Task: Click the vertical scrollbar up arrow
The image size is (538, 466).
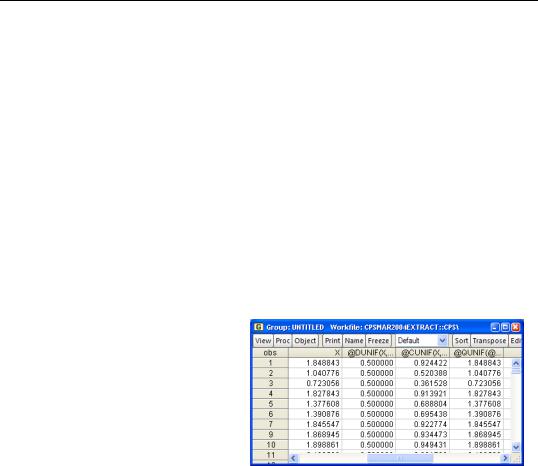Action: point(516,363)
